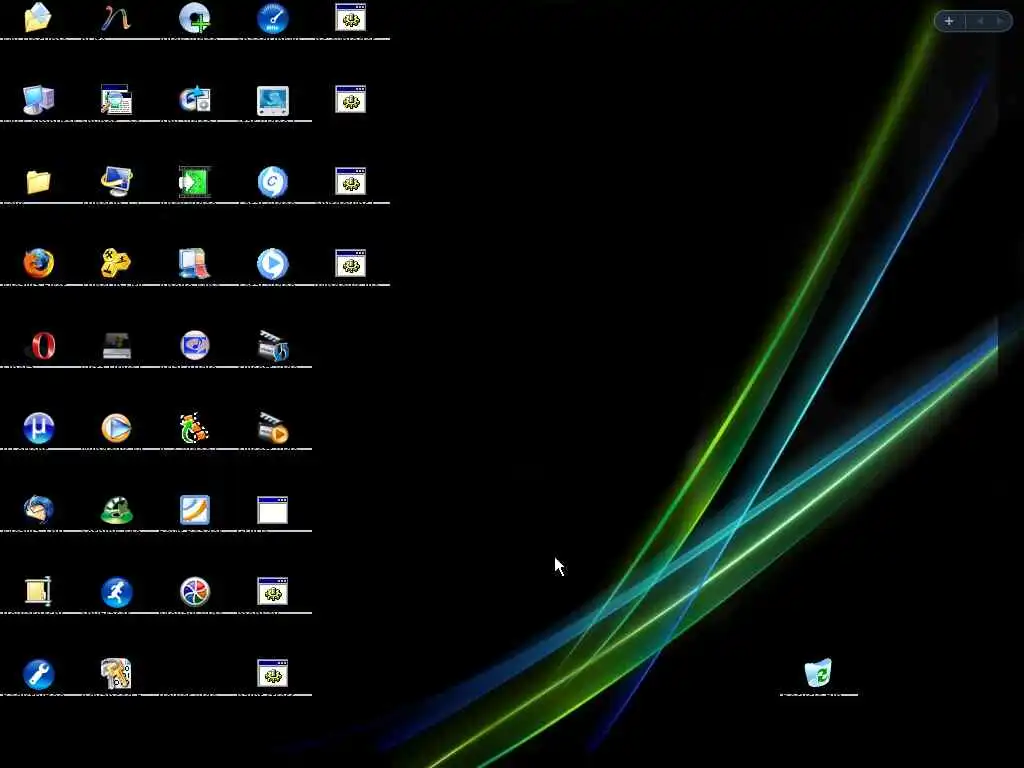Open the blue square with orange swoosh icon
Screen dimensions: 1024x768
pyautogui.click(x=195, y=509)
